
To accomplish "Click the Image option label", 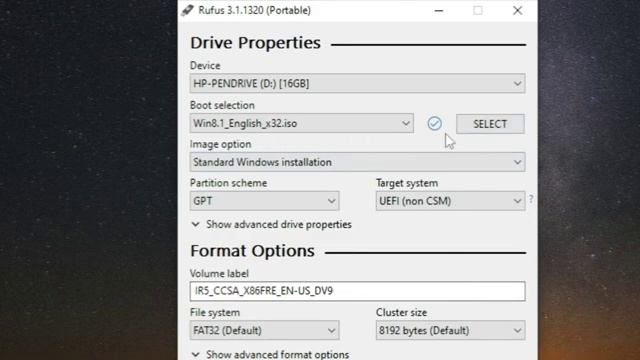I will (220, 144).
